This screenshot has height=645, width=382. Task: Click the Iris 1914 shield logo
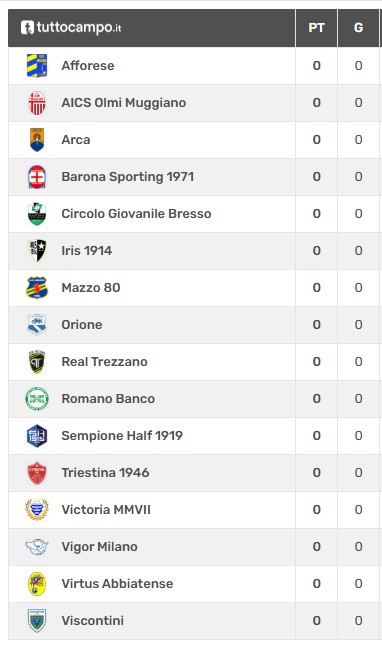coord(37,251)
